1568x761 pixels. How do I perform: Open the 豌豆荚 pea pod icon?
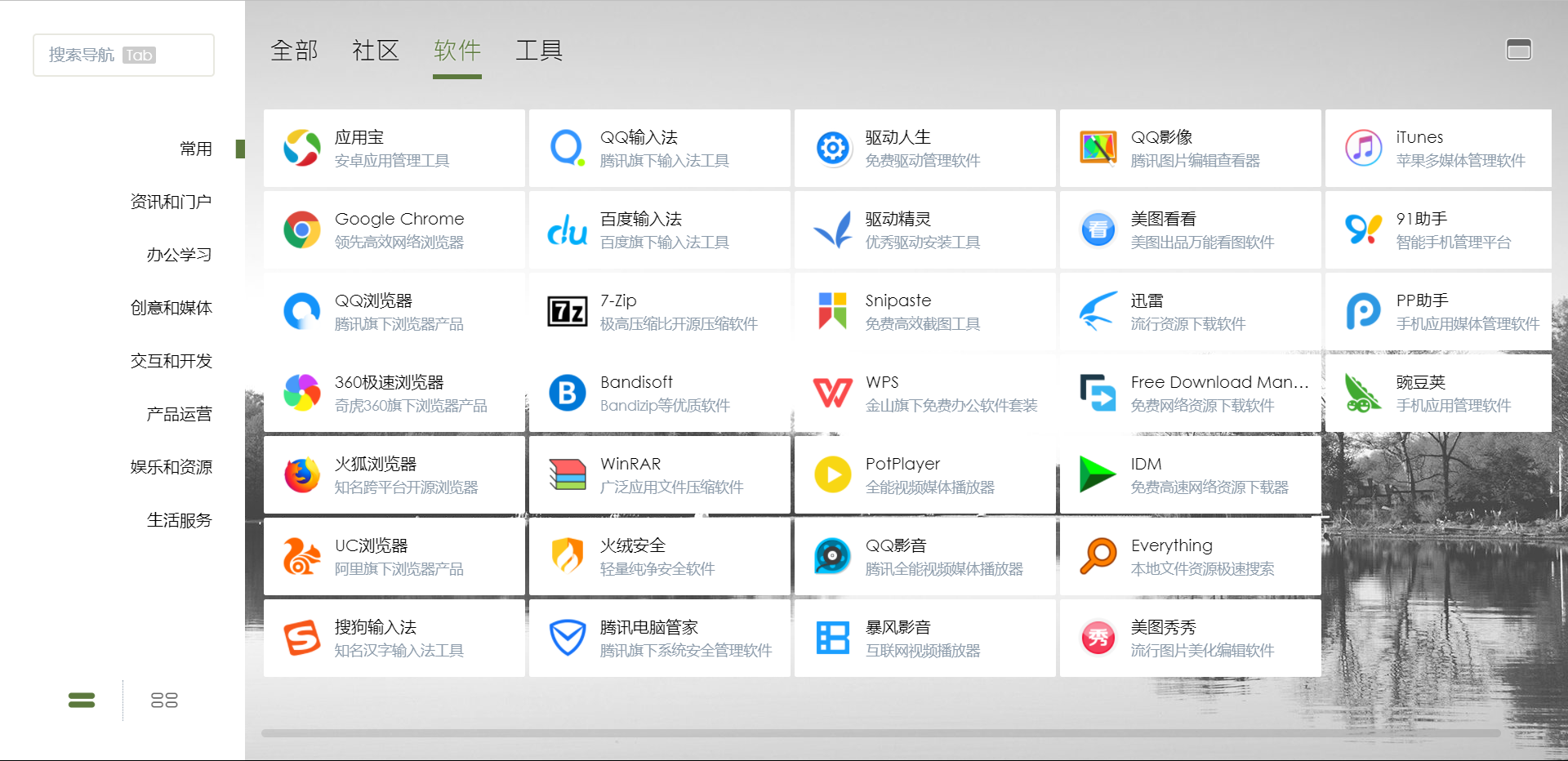(x=1364, y=393)
